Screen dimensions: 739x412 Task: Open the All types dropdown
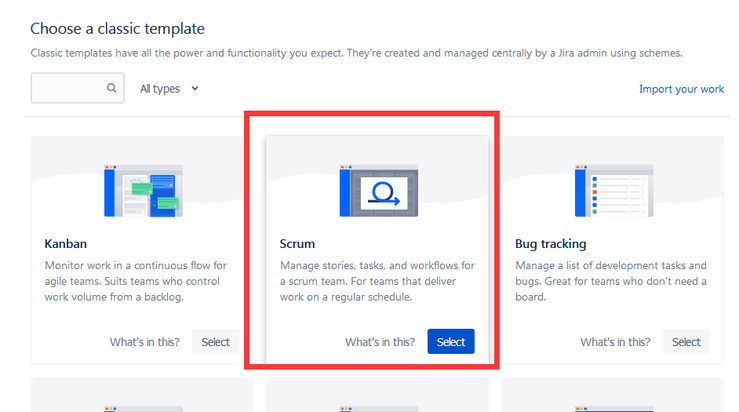tap(169, 89)
